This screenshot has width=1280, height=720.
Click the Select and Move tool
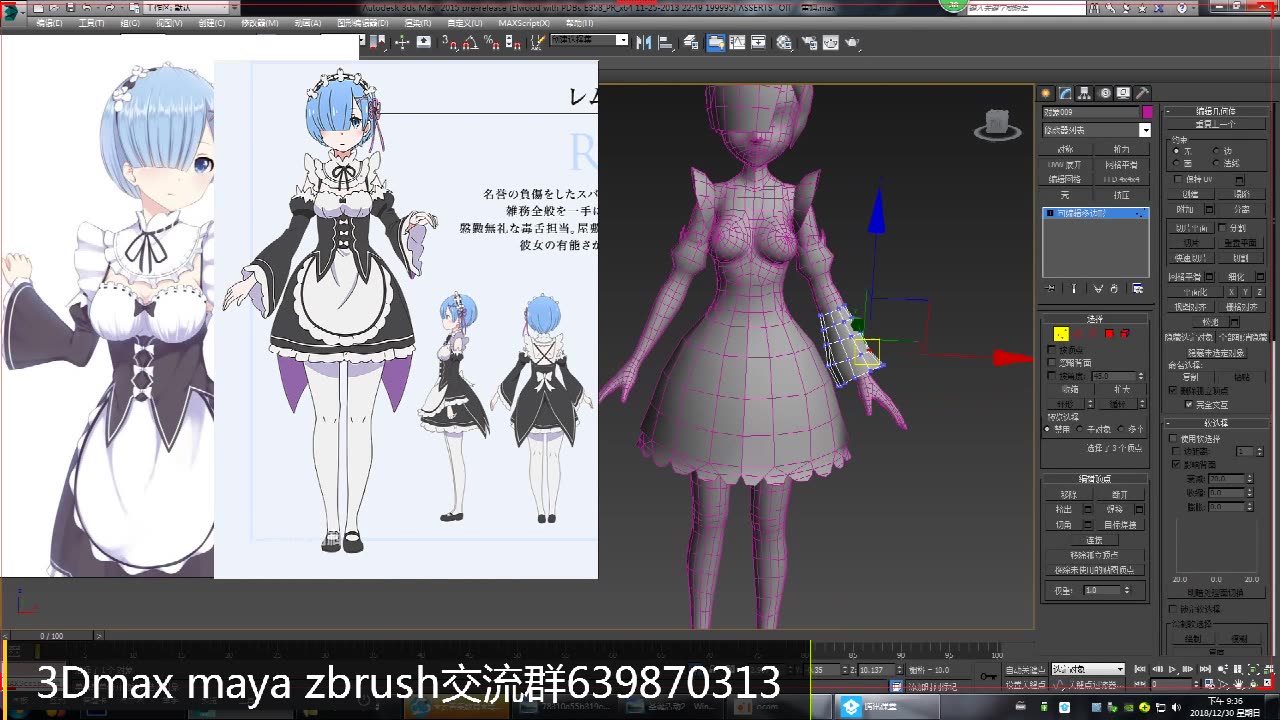(x=402, y=42)
